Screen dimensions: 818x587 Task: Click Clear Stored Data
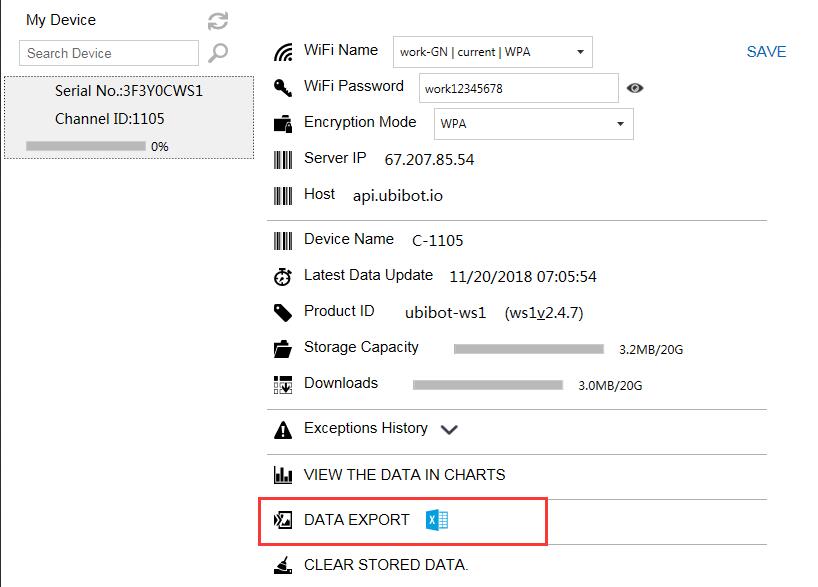(x=386, y=565)
